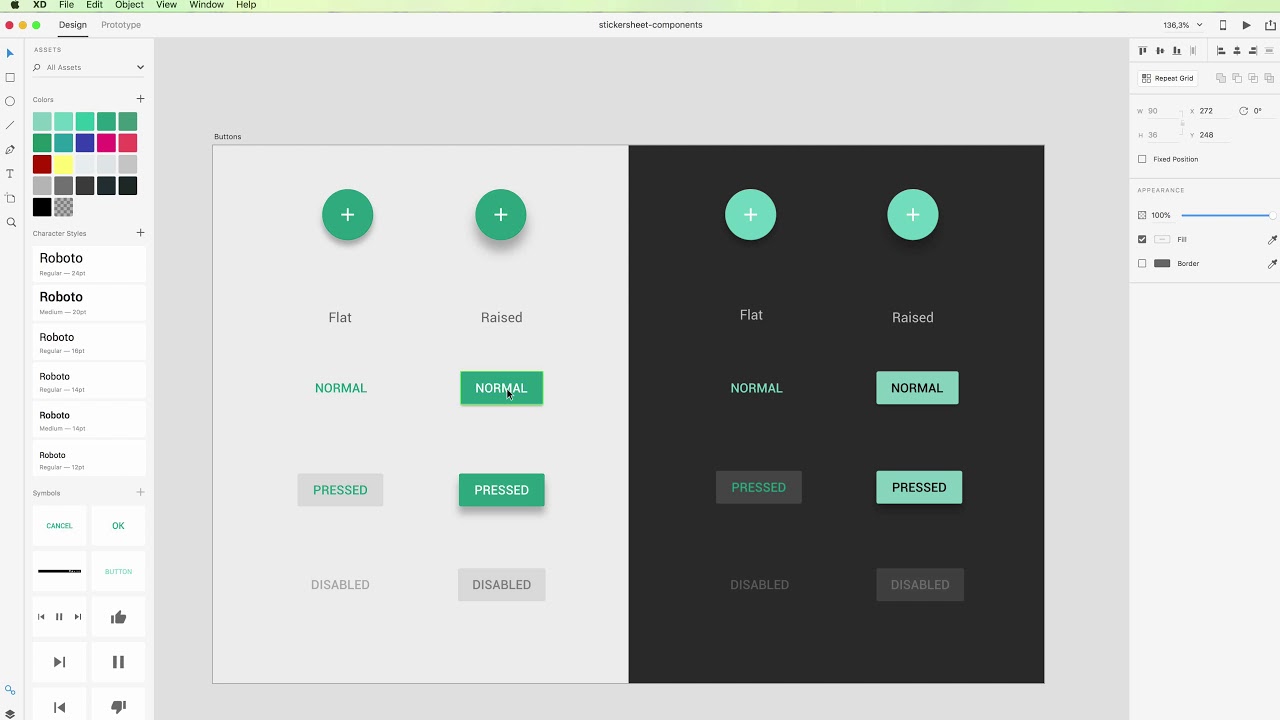The image size is (1280, 720).
Task: Pick the Rectangle tool
Action: click(11, 77)
